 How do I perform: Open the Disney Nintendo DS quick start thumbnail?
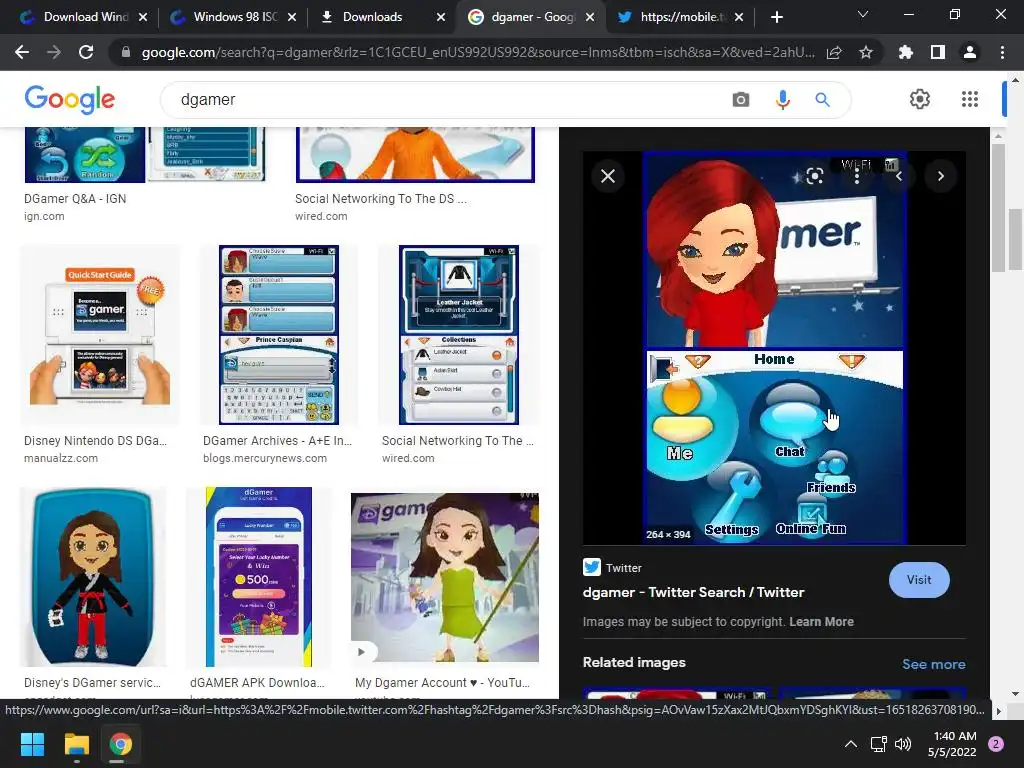tap(99, 335)
